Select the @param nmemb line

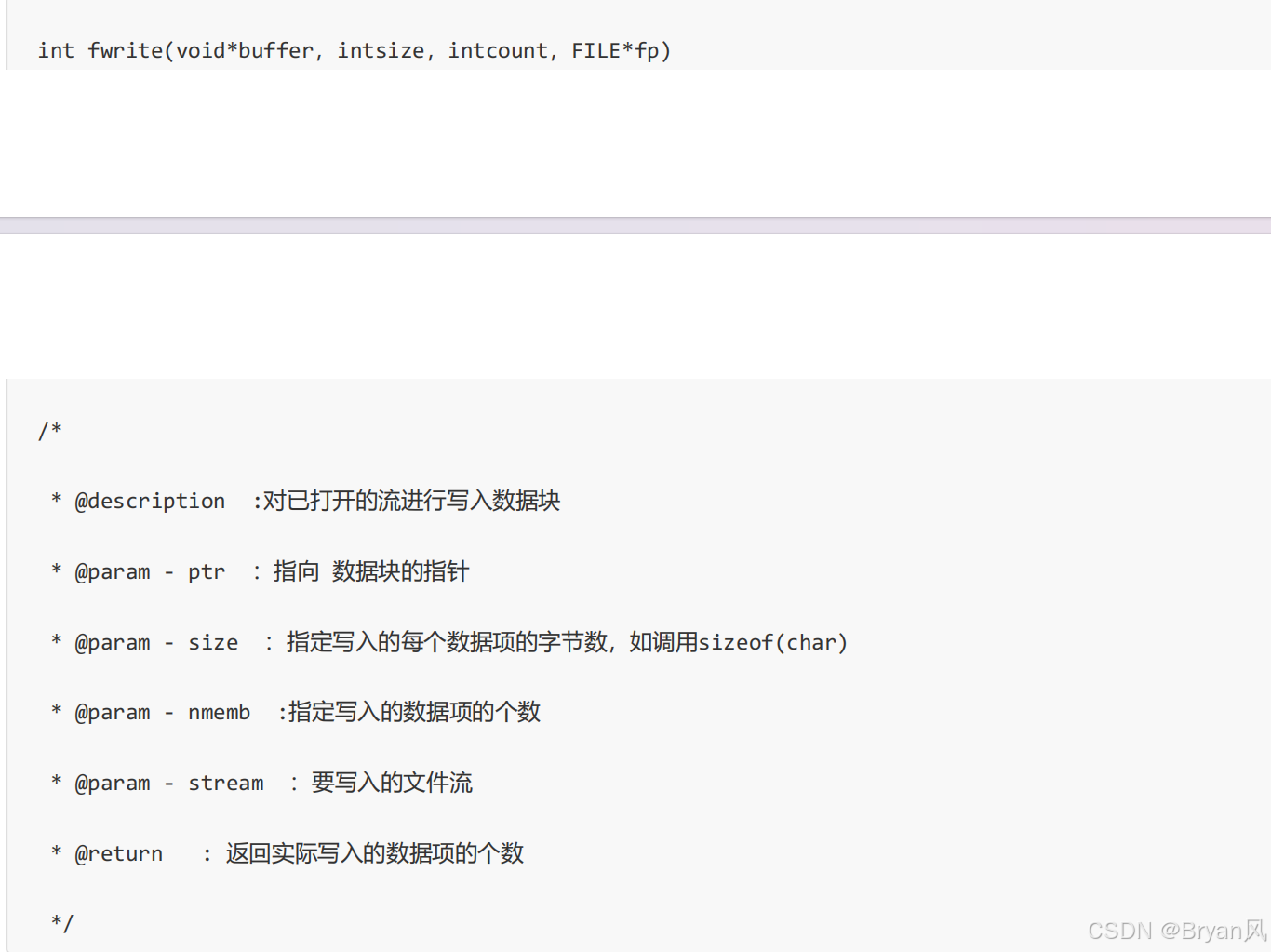pos(298,712)
